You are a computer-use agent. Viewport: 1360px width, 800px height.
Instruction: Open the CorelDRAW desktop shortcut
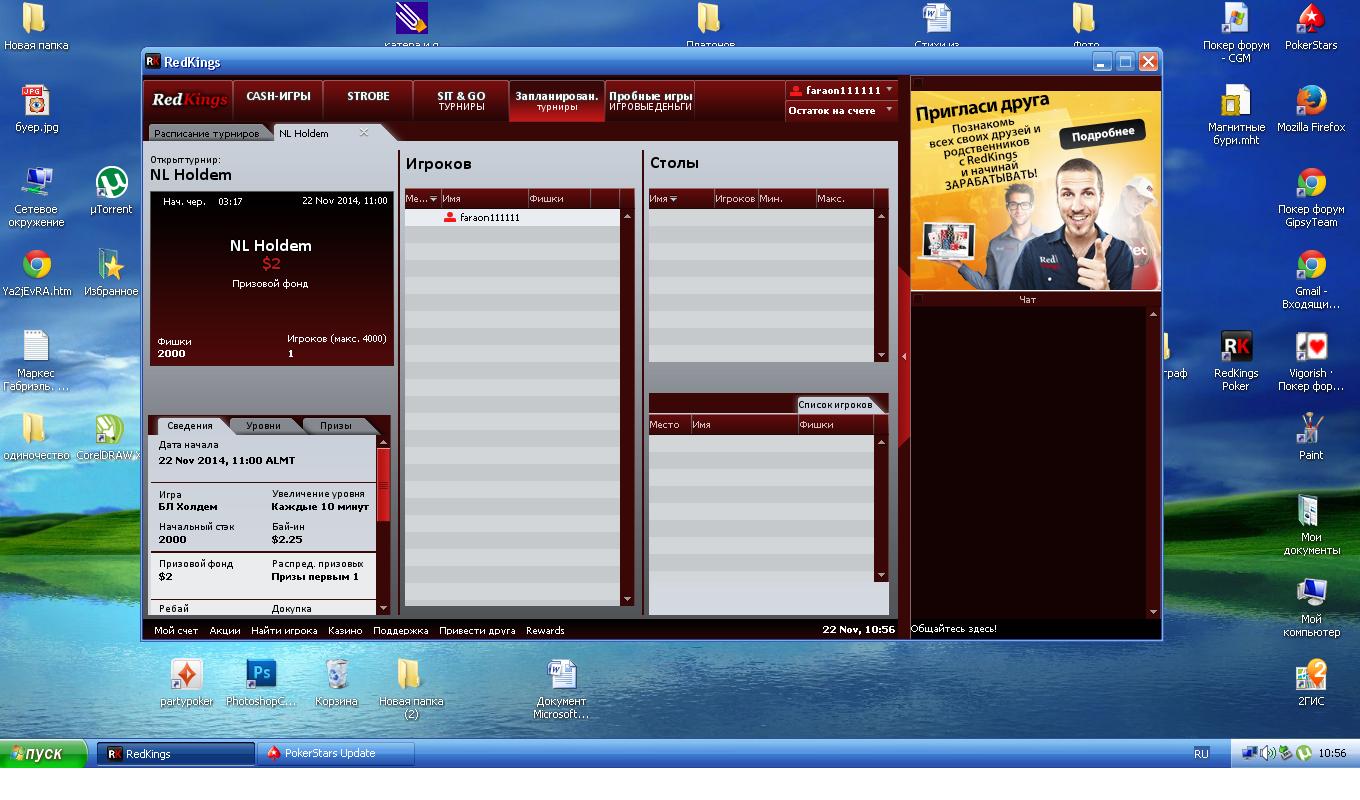tap(110, 430)
